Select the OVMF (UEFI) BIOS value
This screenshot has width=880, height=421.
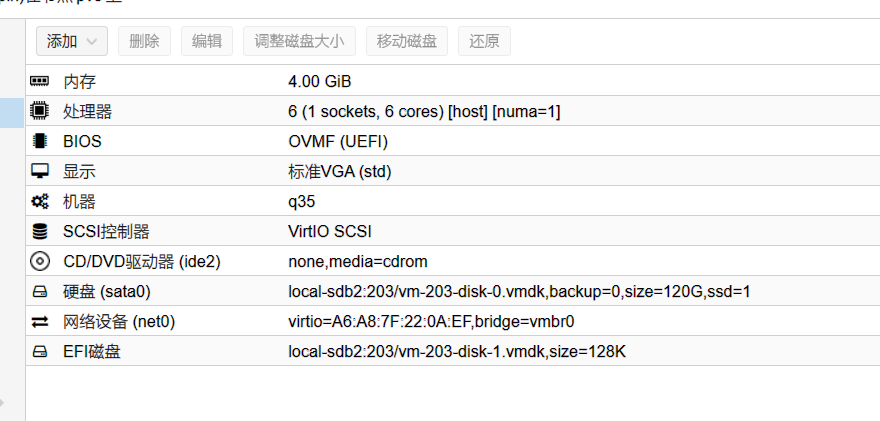pos(338,141)
